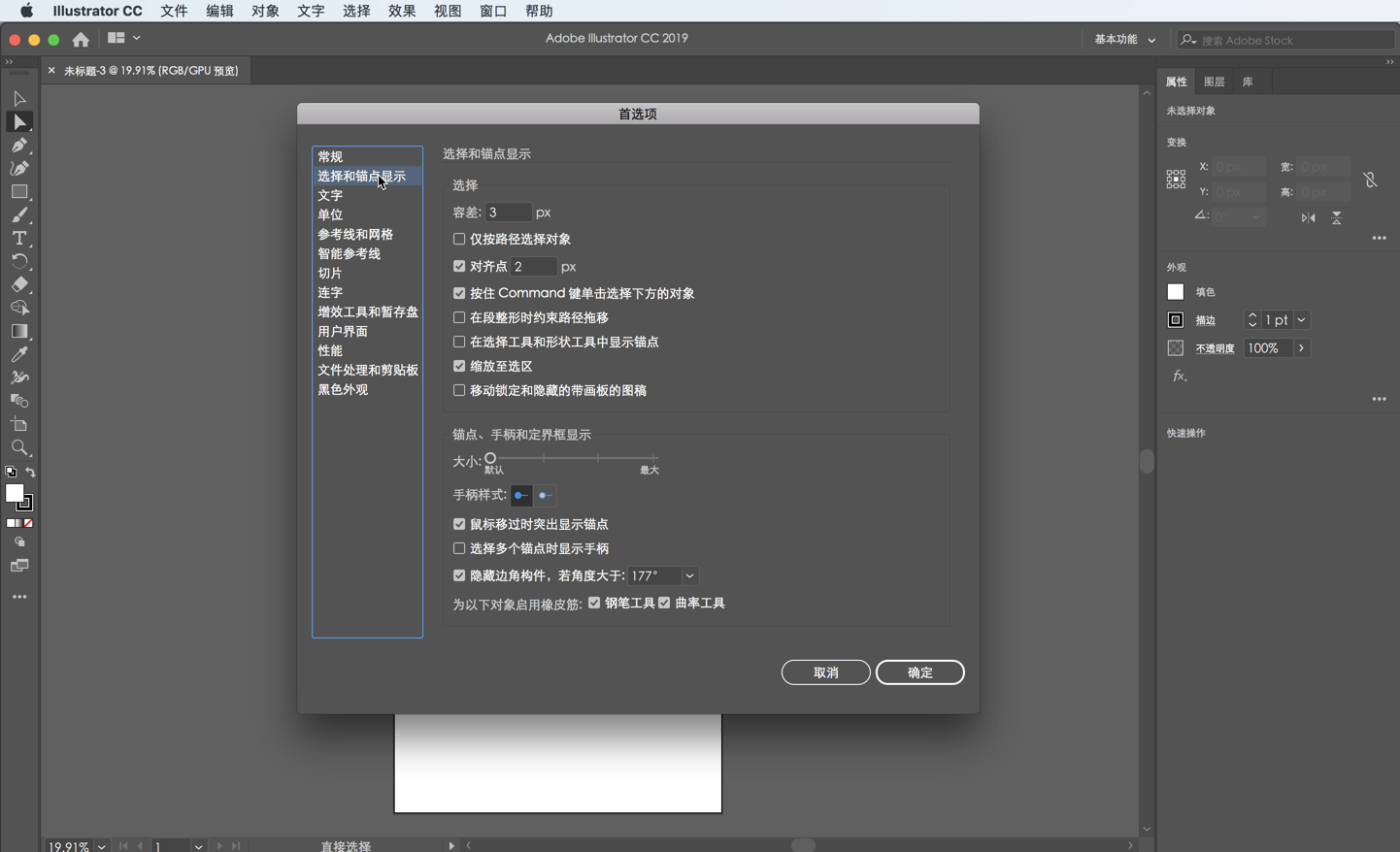1400x852 pixels.
Task: Switch to the 图层 panel tab
Action: [1214, 82]
